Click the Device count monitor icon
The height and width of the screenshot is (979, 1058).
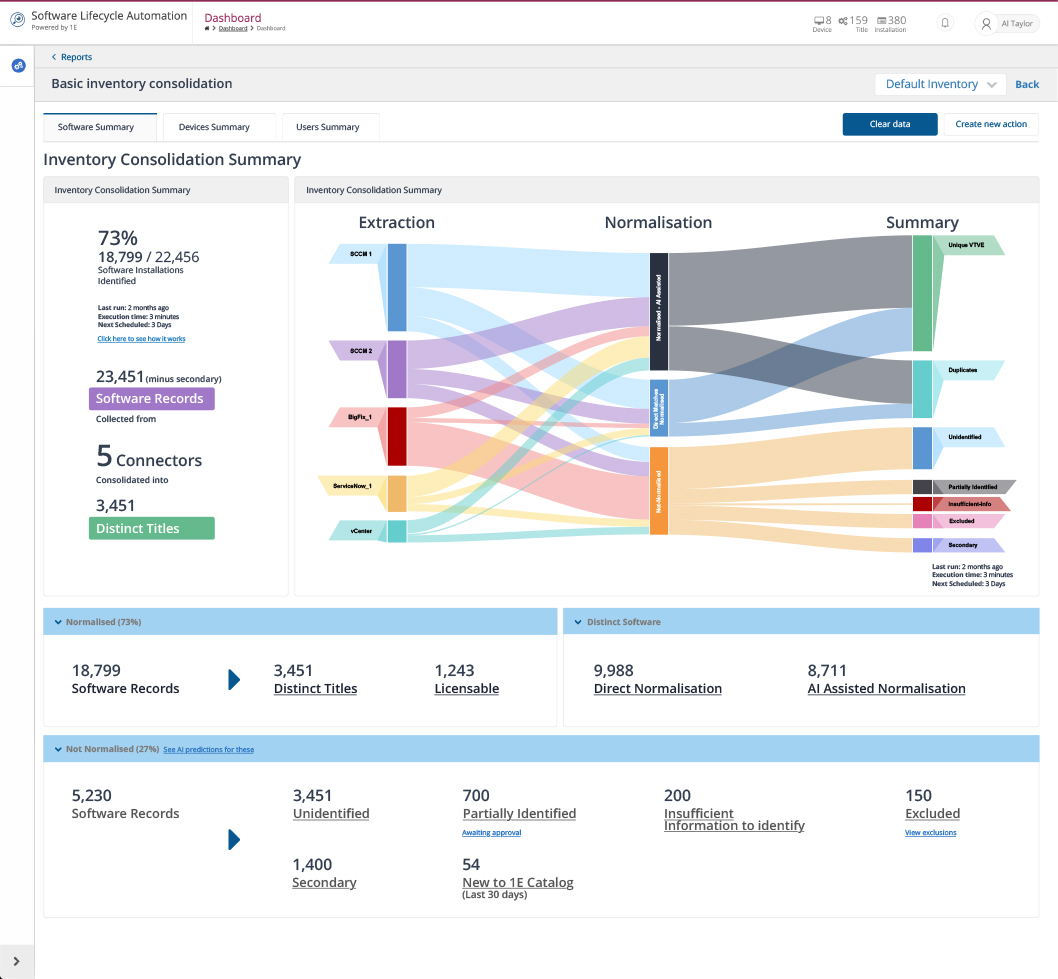point(819,20)
